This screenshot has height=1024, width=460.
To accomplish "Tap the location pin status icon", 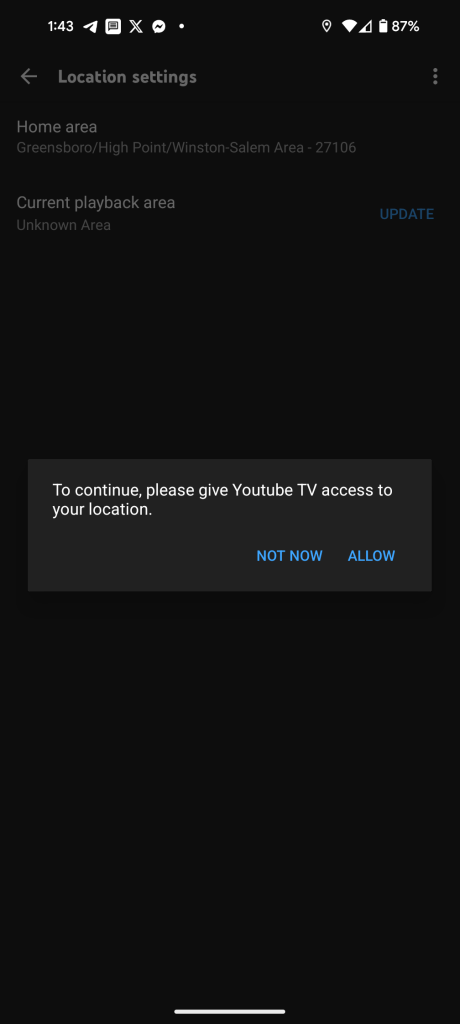I will (327, 26).
